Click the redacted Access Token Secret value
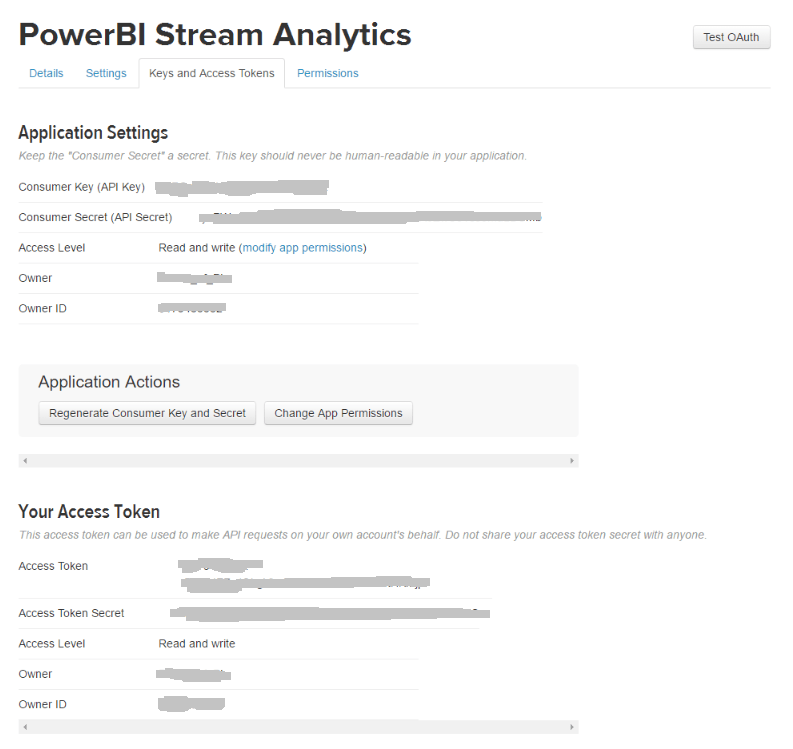 tap(330, 613)
